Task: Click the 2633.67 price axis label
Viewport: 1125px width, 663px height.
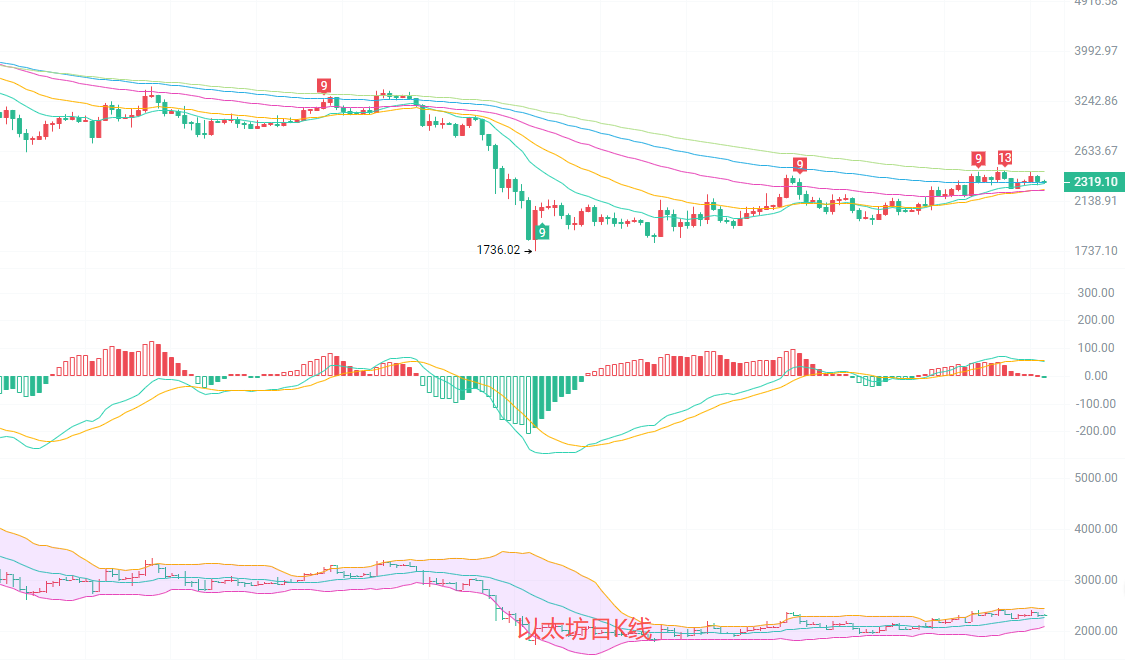Action: 1096,151
